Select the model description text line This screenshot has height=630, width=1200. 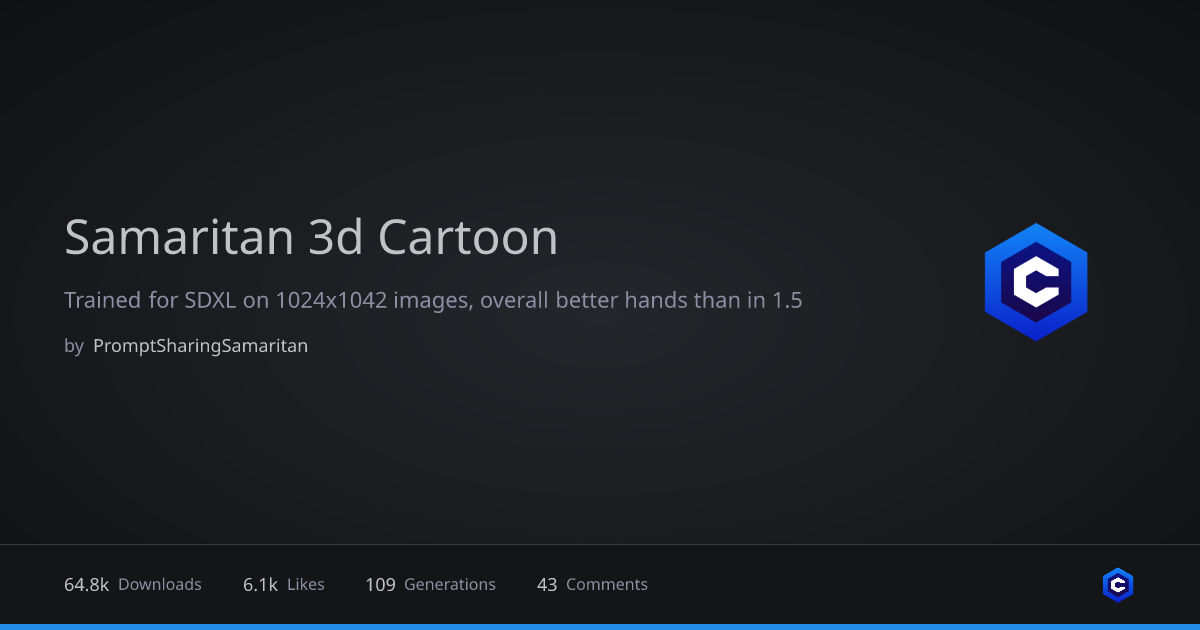tap(433, 300)
